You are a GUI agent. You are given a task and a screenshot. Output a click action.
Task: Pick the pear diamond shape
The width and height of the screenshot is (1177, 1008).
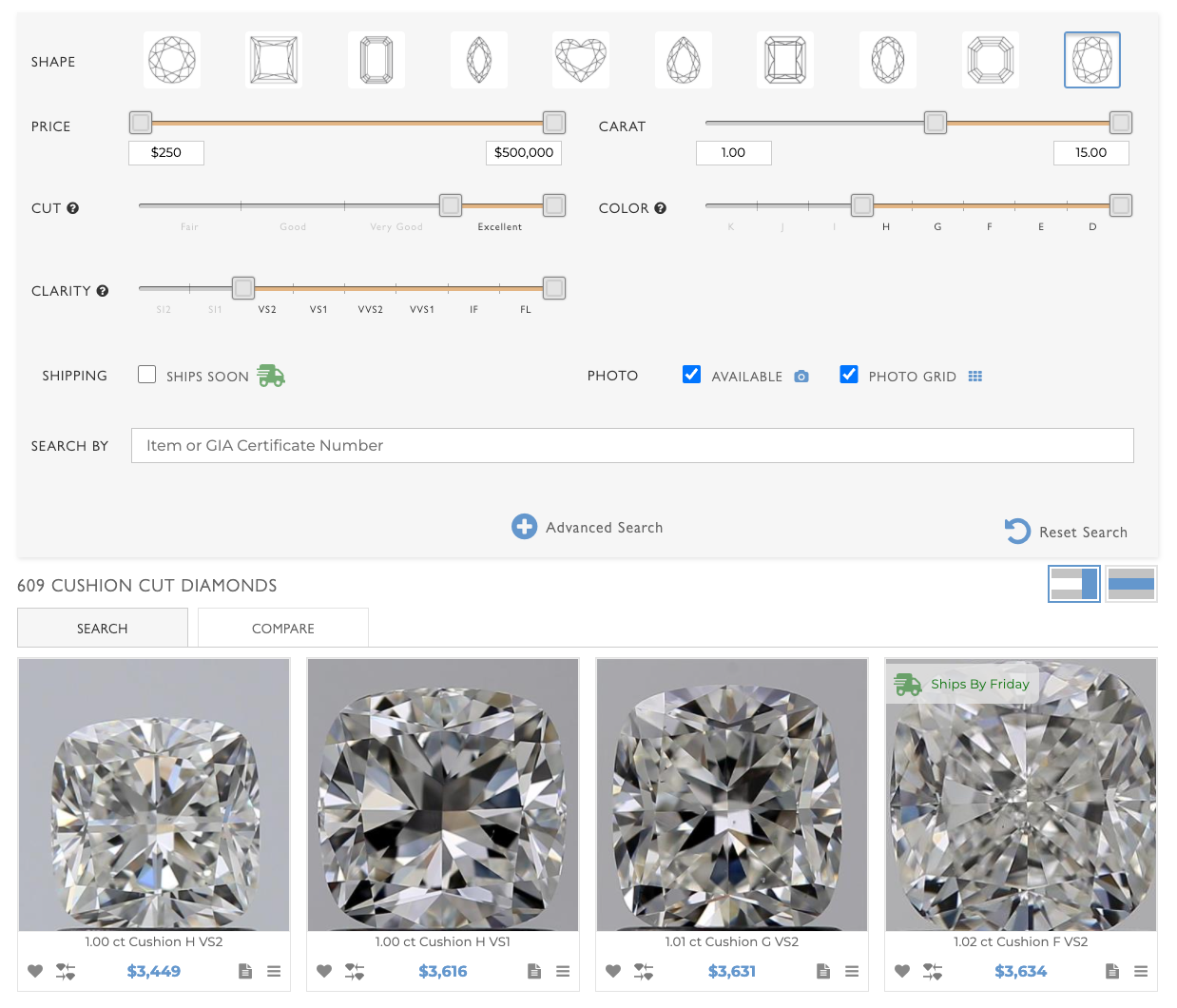click(x=684, y=60)
